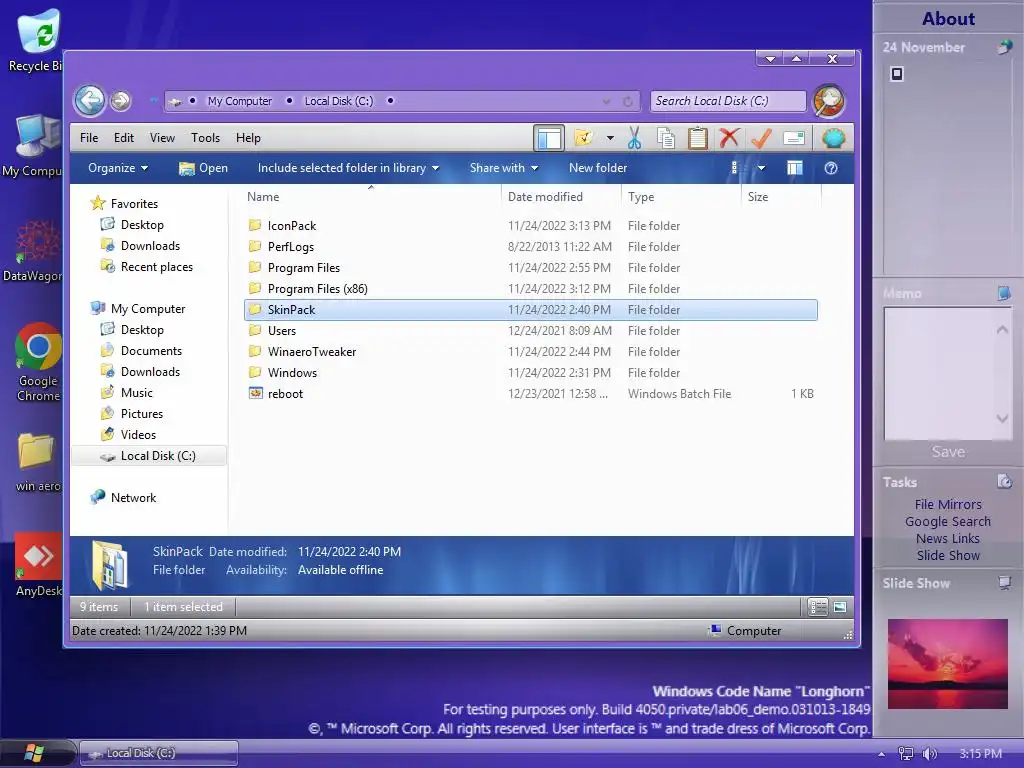Refresh the address bar location
This screenshot has width=1024, height=768.
[x=628, y=101]
